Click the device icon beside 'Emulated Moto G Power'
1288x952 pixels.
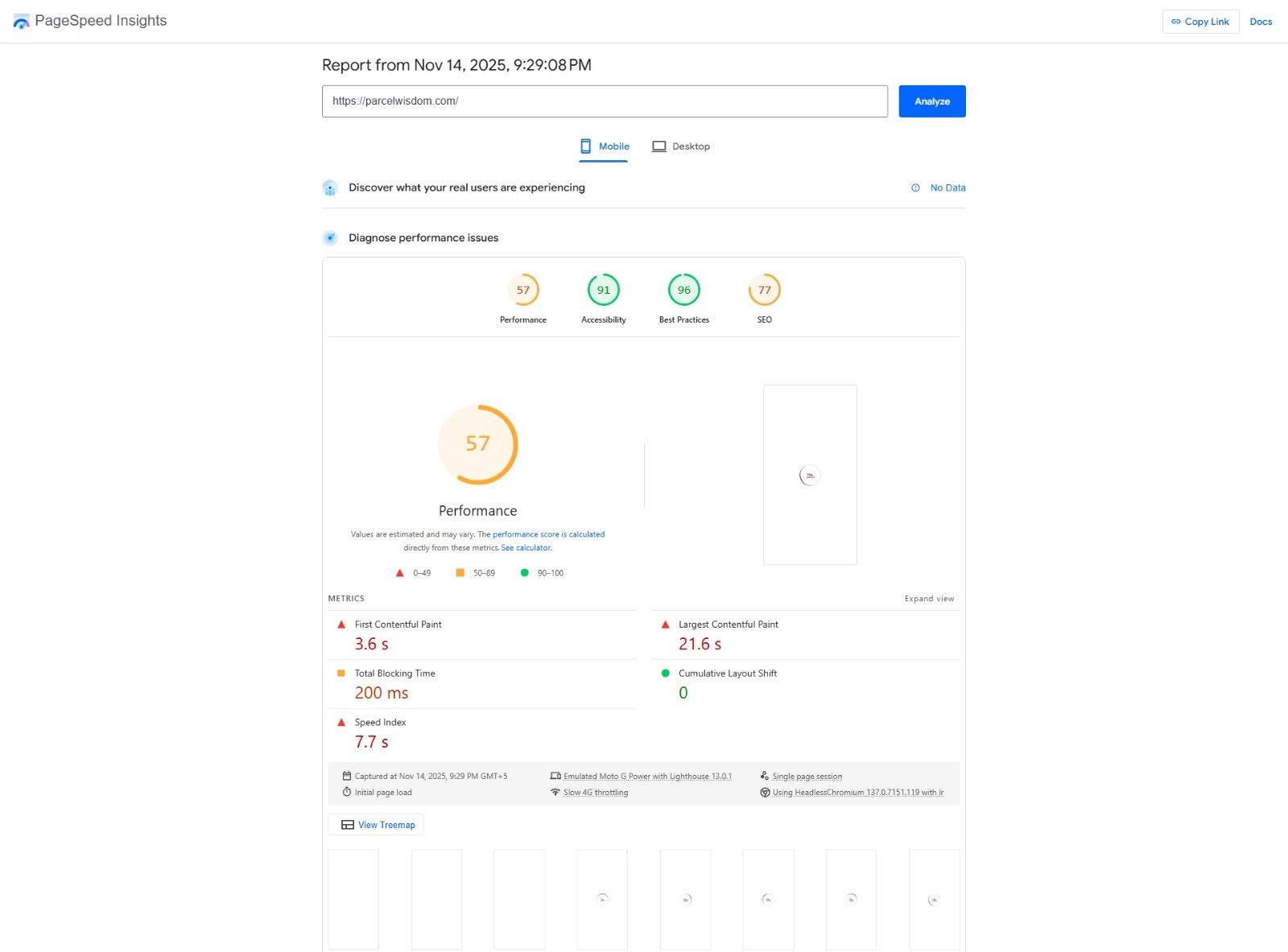pyautogui.click(x=555, y=777)
